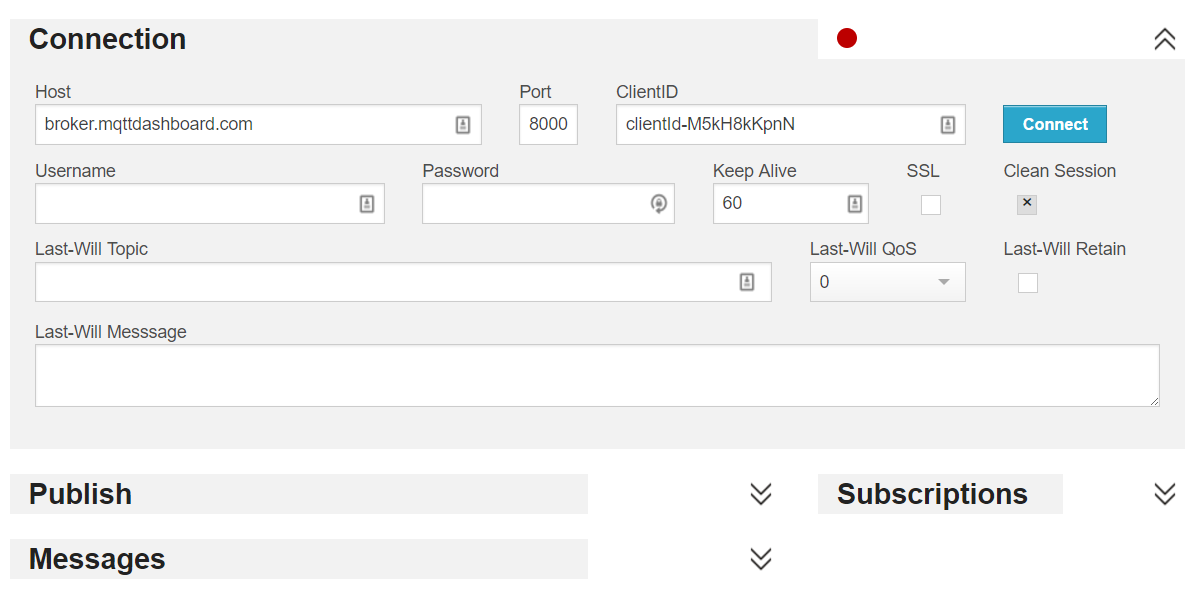Click into the Last-Will Message textarea
The height and width of the screenshot is (592, 1195).
click(597, 376)
